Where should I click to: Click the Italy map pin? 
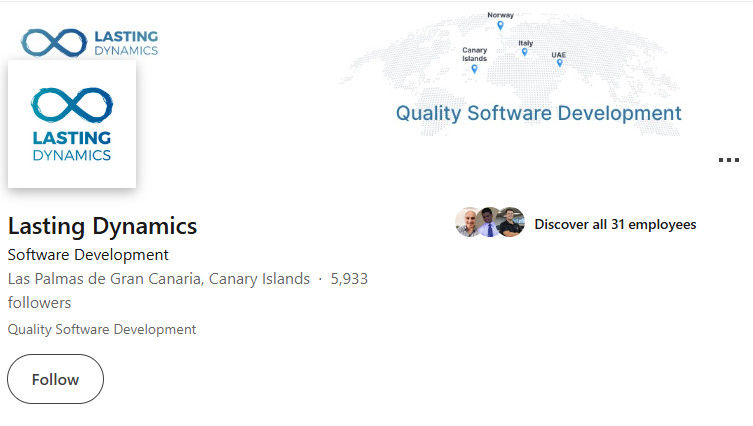click(x=524, y=52)
